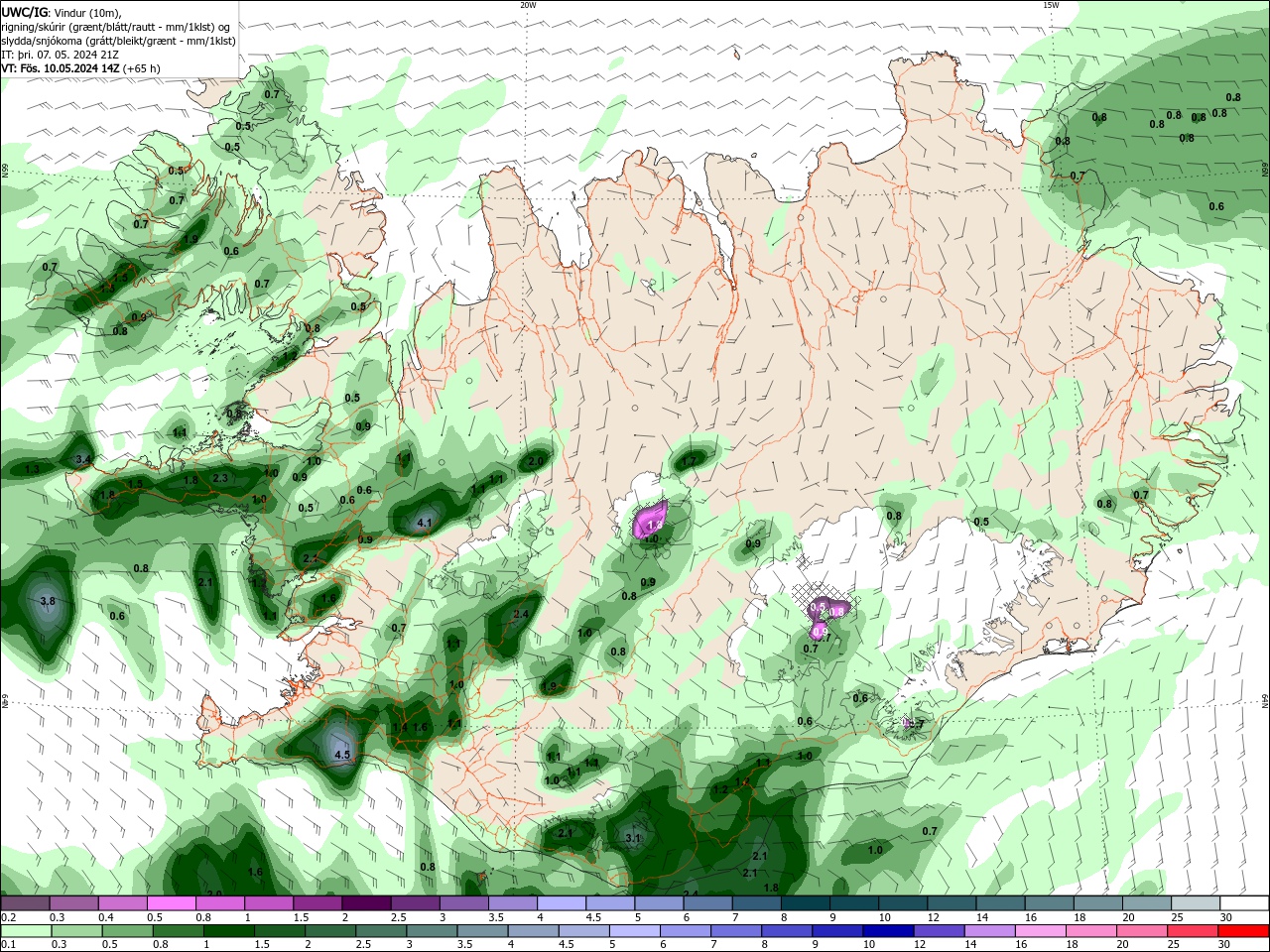Screen dimensions: 1270x952
Task: Click the '20W' longitude label
Action: tap(528, 5)
